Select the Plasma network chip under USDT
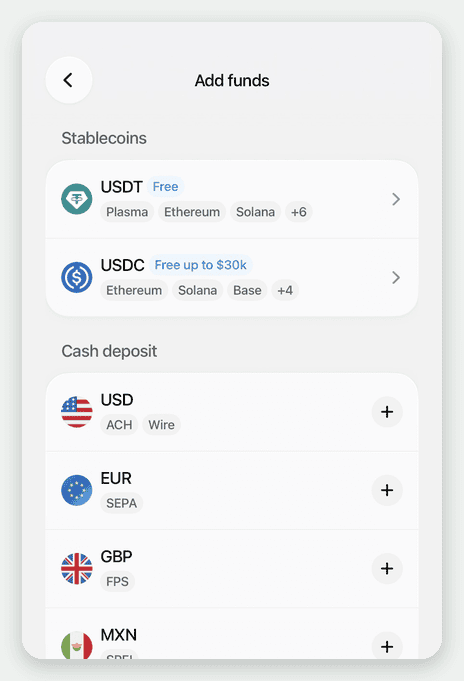This screenshot has height=681, width=464. [x=127, y=212]
